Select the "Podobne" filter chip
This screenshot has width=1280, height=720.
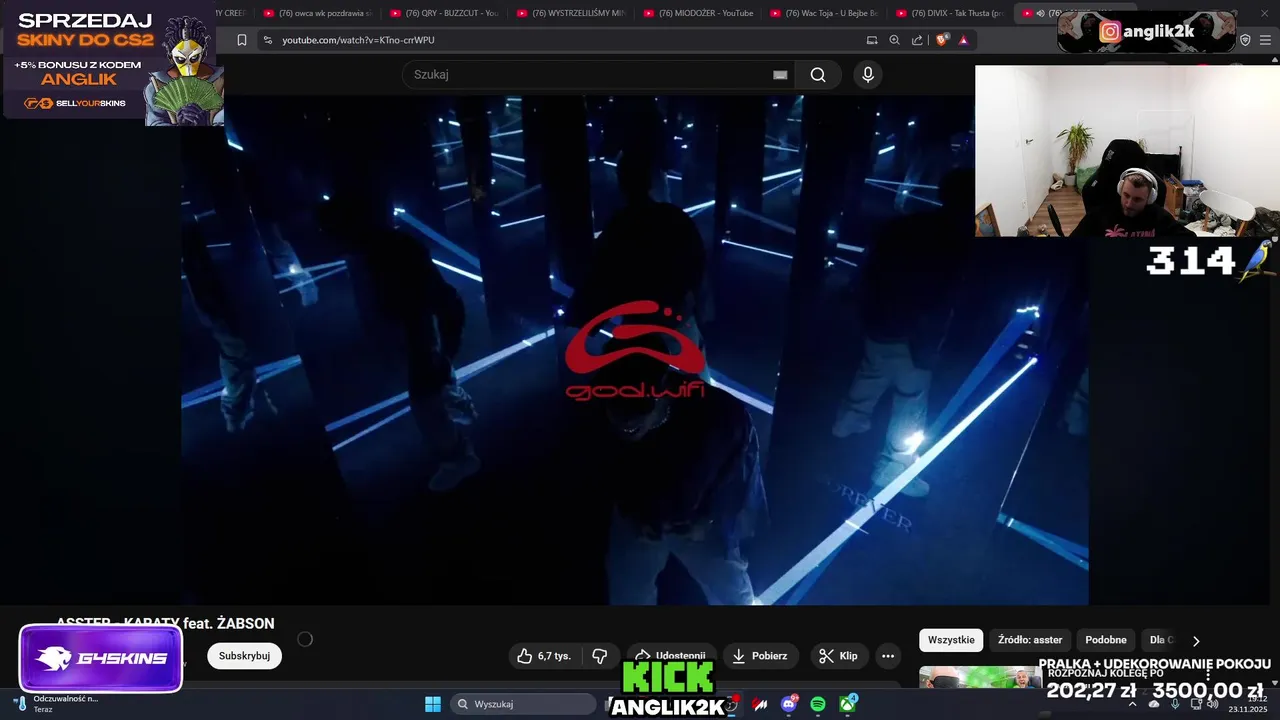pyautogui.click(x=1106, y=640)
